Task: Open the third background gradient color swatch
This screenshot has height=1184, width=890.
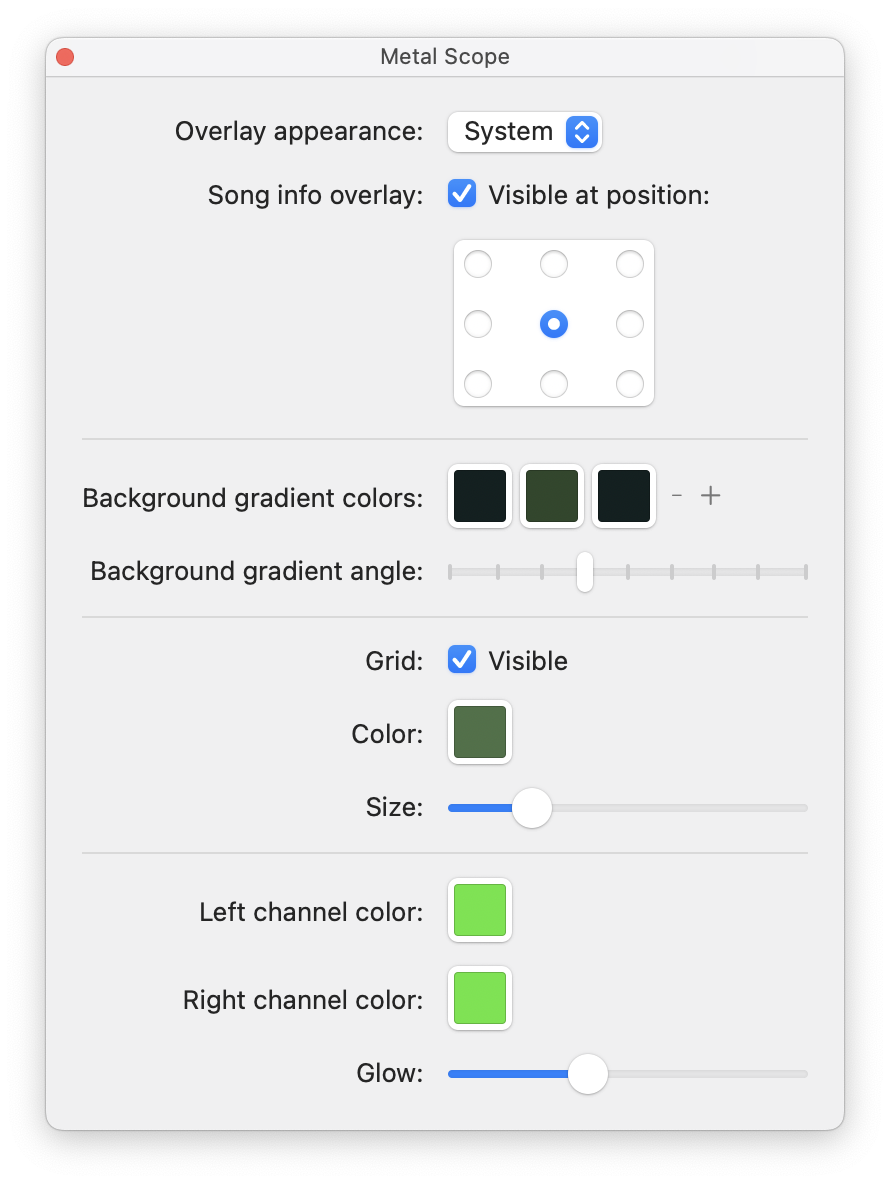Action: (623, 496)
